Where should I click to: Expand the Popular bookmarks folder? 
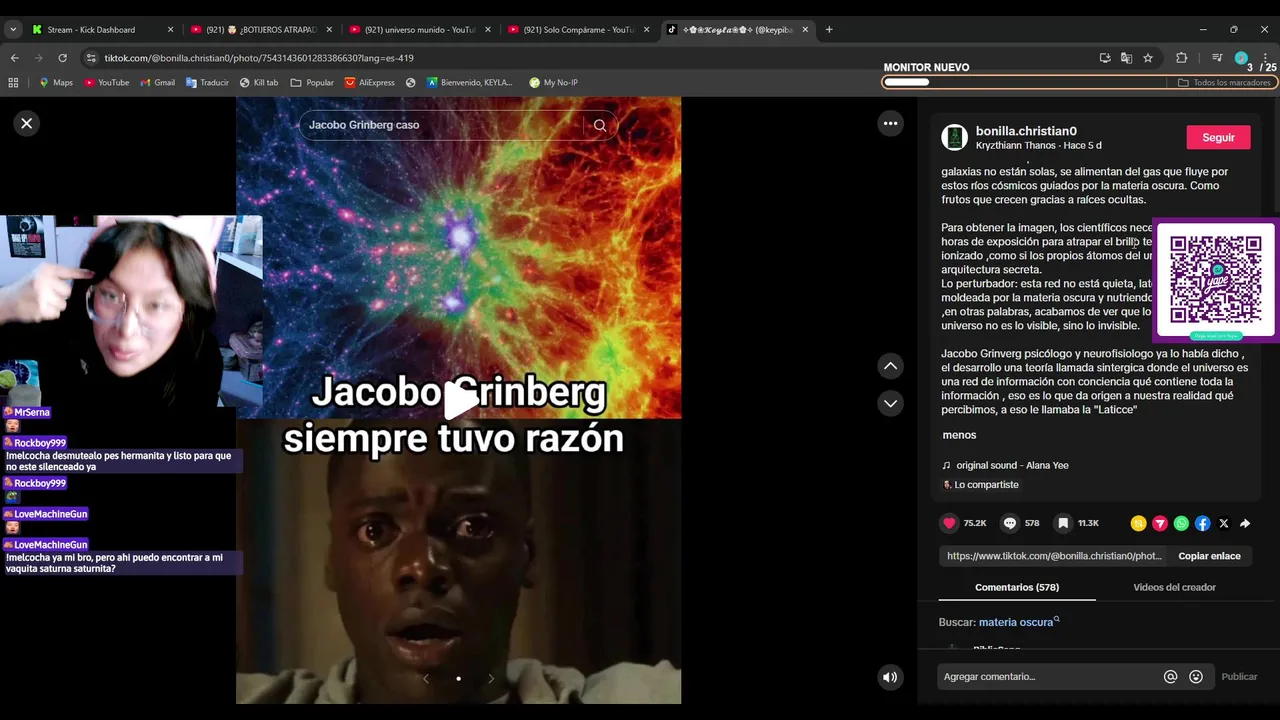[x=312, y=82]
